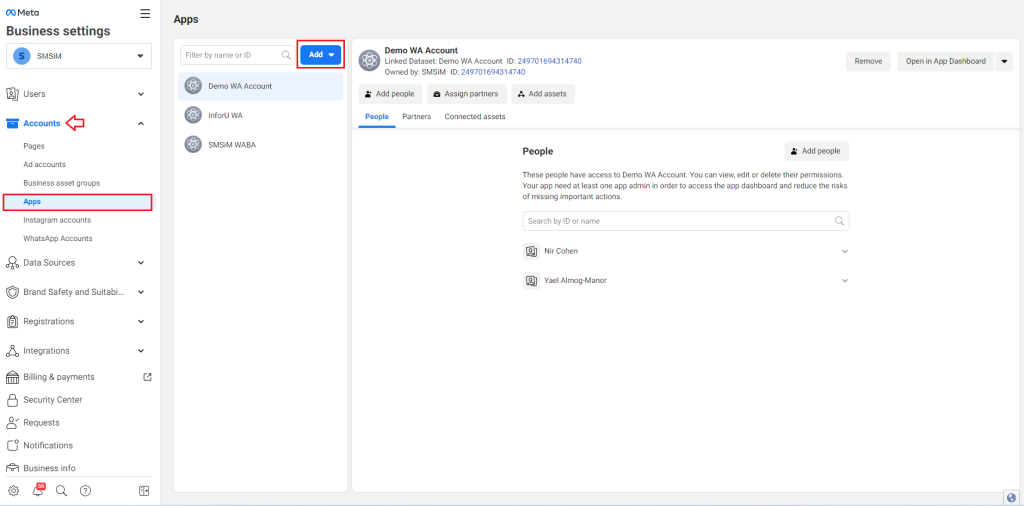Viewport: 1024px width, 506px height.
Task: Click the Requests person icon
Action: [12, 422]
